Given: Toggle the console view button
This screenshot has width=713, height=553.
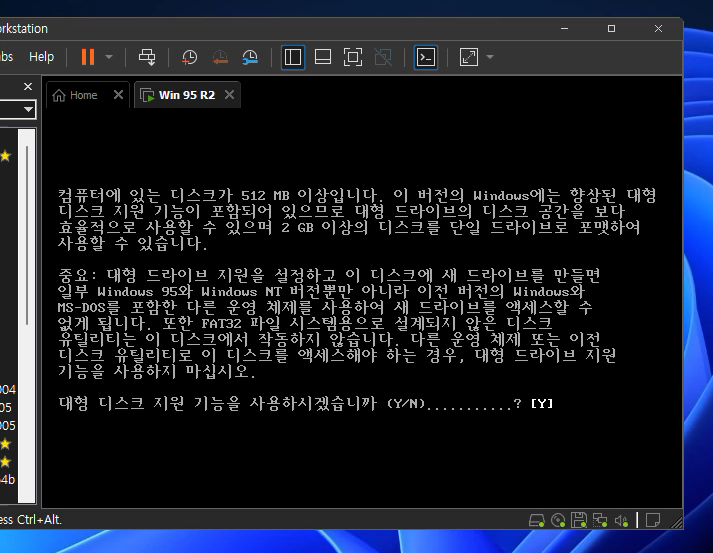Looking at the screenshot, I should 426,57.
